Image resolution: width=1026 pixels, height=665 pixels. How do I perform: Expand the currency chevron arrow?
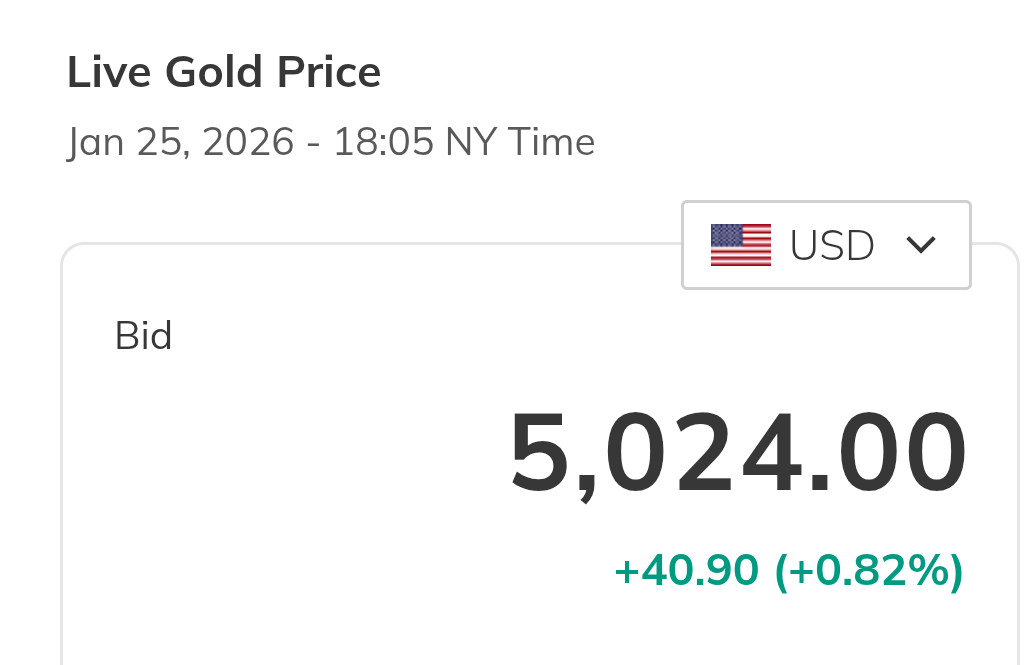[x=920, y=245]
